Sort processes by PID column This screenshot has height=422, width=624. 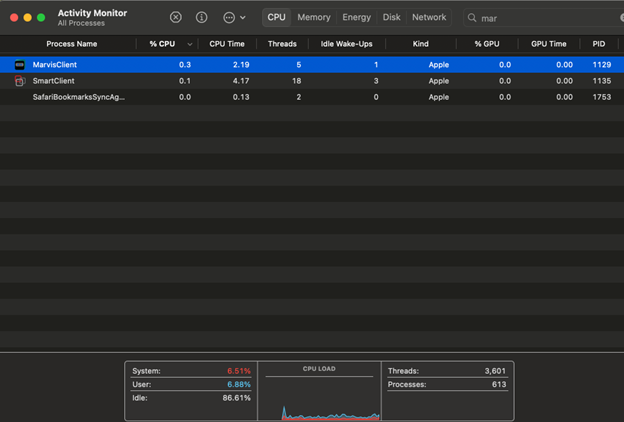pyautogui.click(x=598, y=44)
